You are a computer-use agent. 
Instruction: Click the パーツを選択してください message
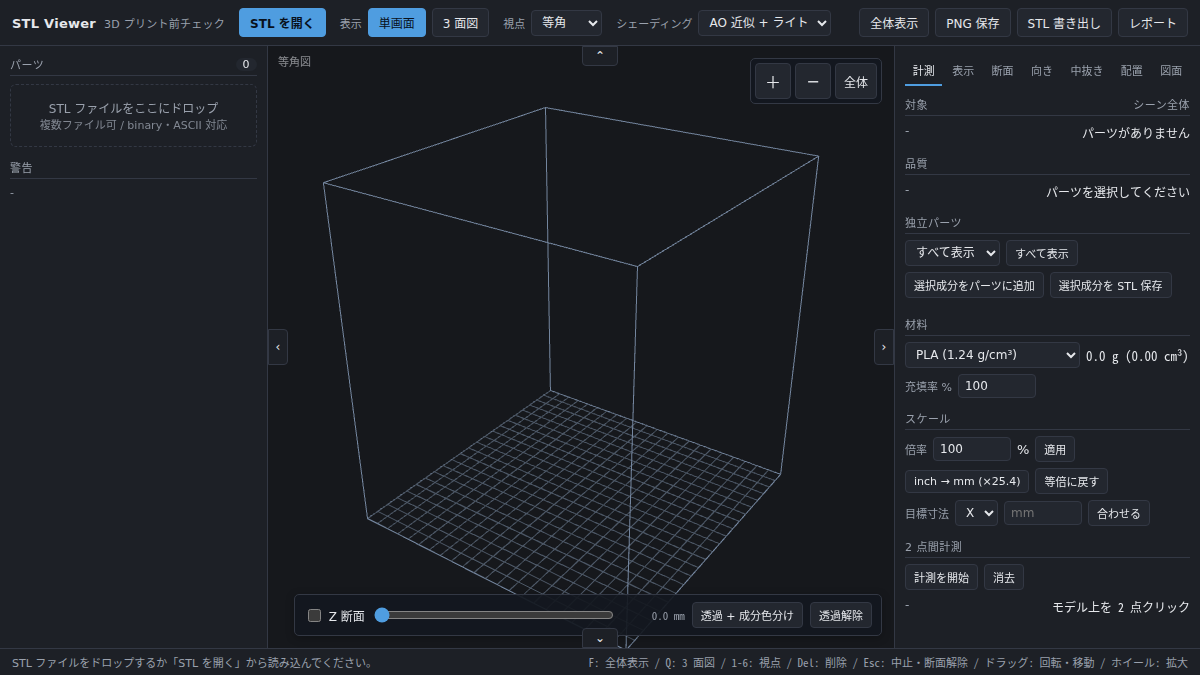[1118, 192]
